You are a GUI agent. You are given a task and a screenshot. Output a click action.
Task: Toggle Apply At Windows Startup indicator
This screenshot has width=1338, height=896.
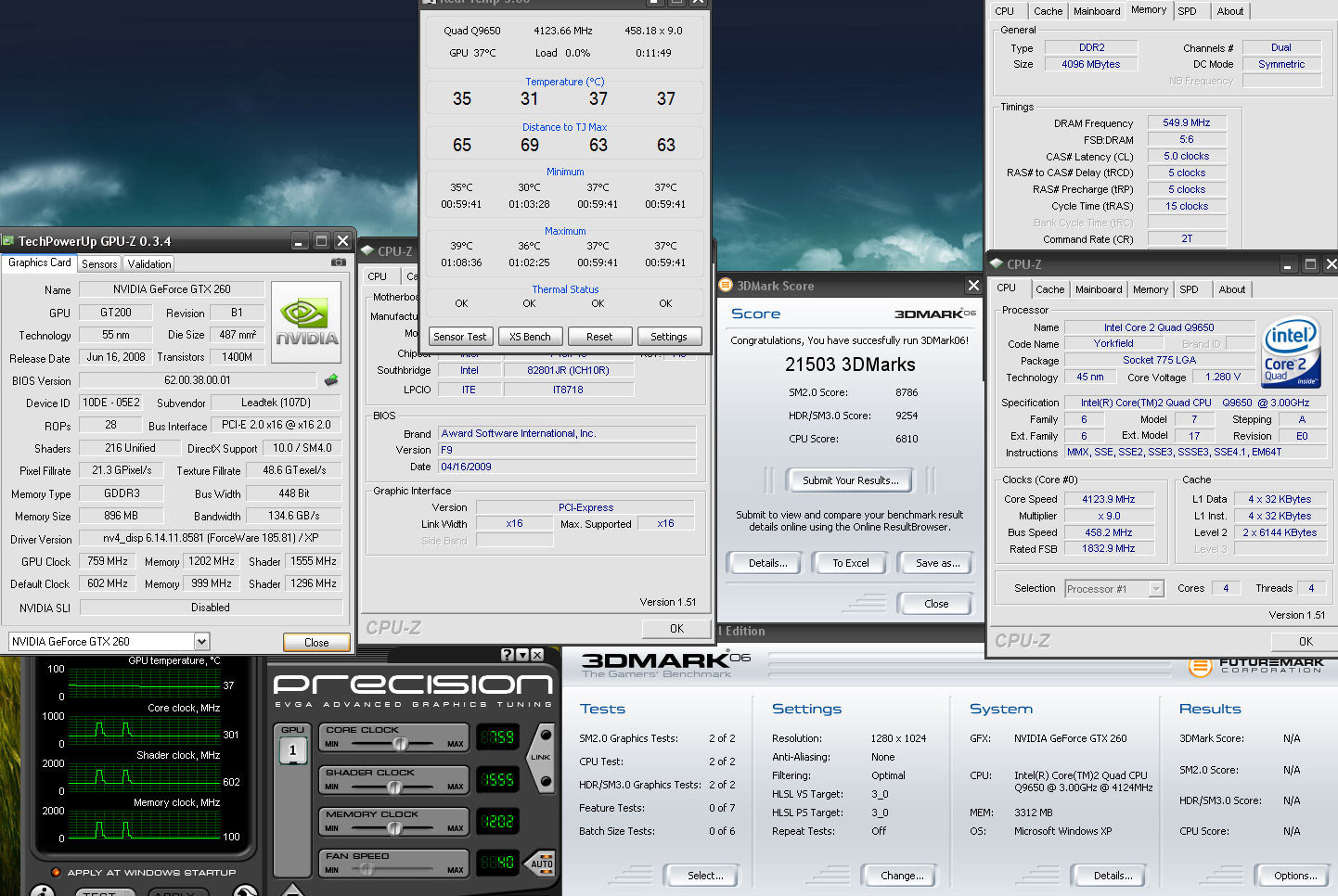[56, 872]
